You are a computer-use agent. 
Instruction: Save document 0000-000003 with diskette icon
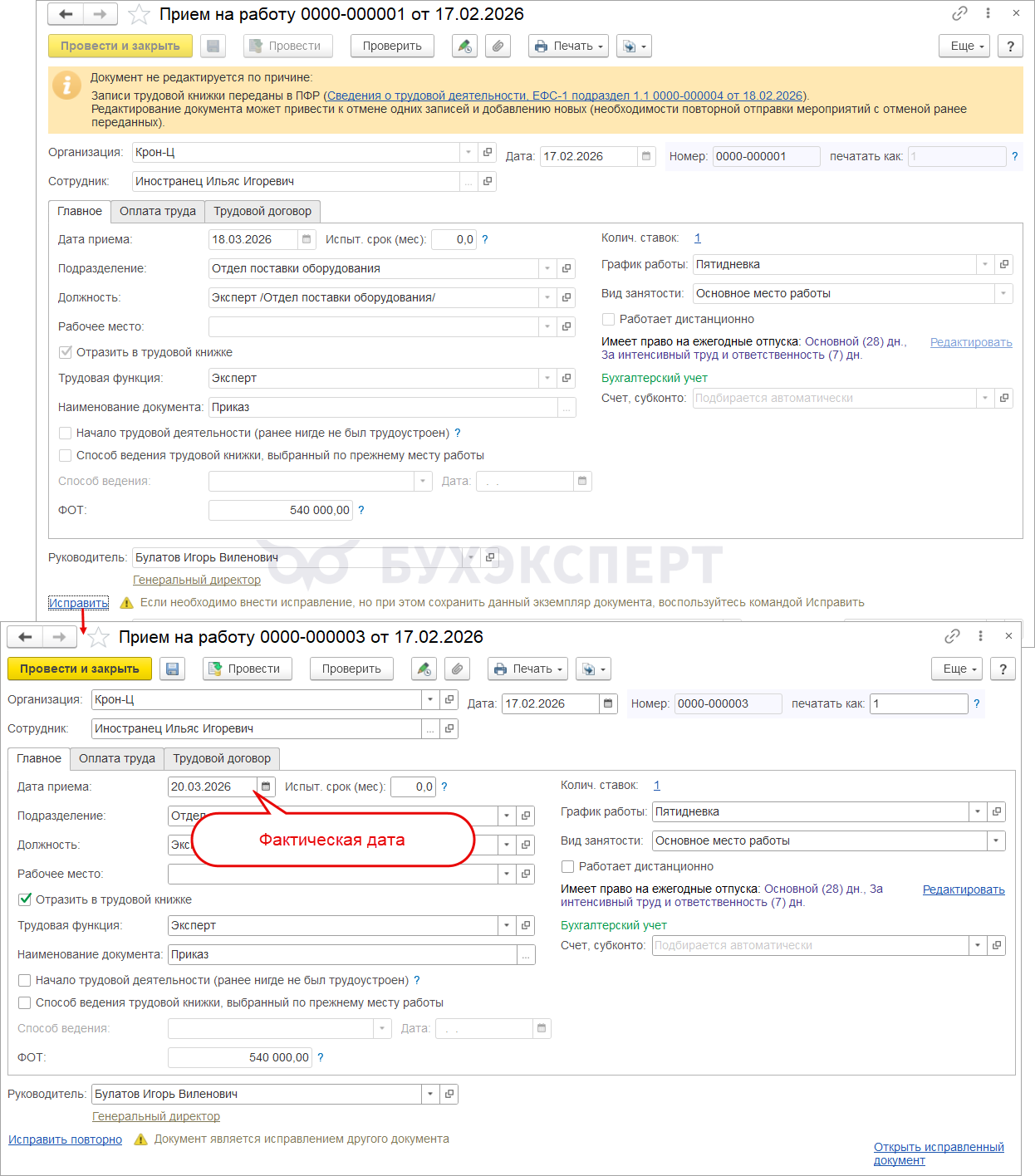pos(173,669)
